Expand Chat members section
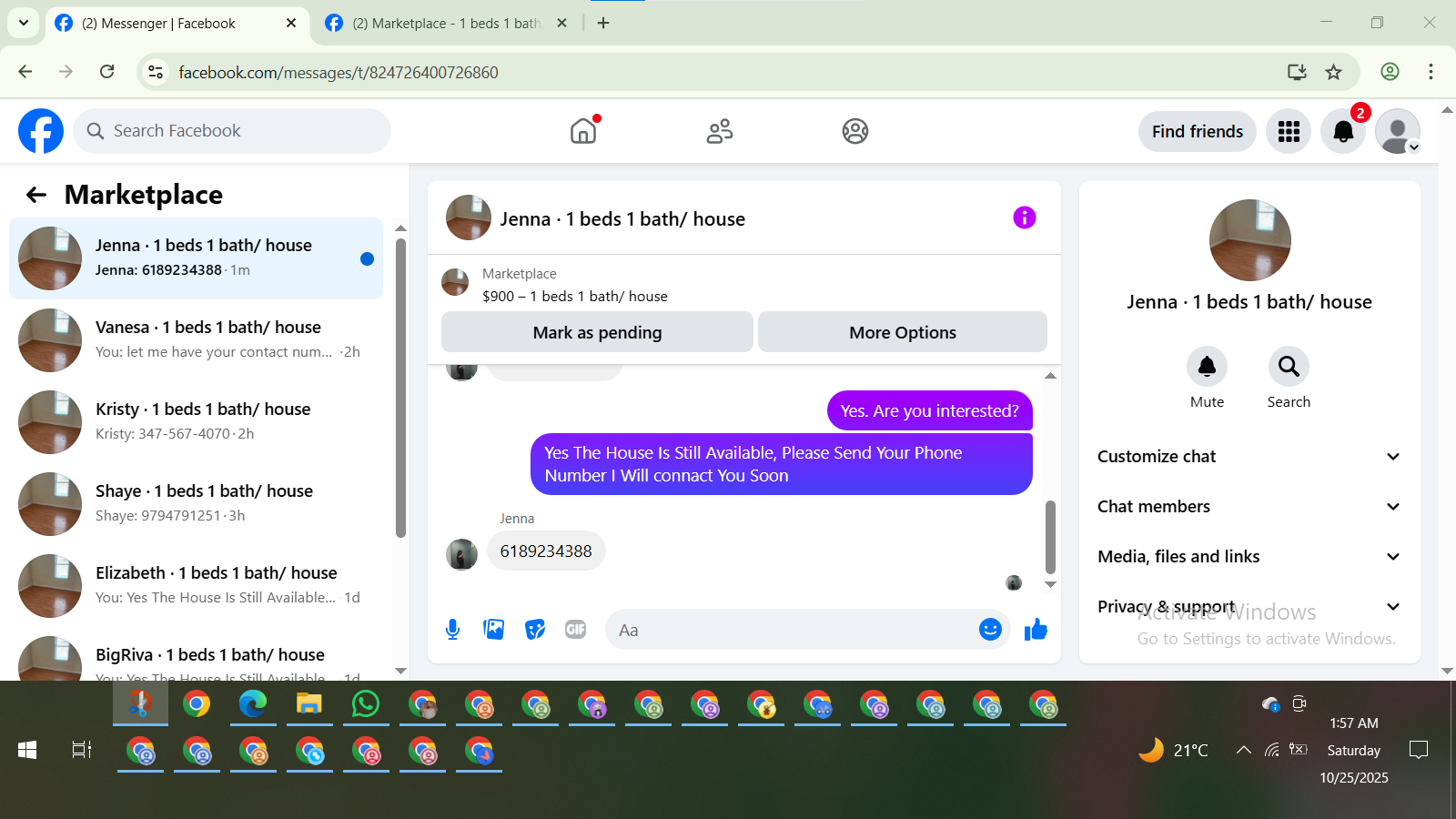The width and height of the screenshot is (1456, 819). pos(1249,507)
